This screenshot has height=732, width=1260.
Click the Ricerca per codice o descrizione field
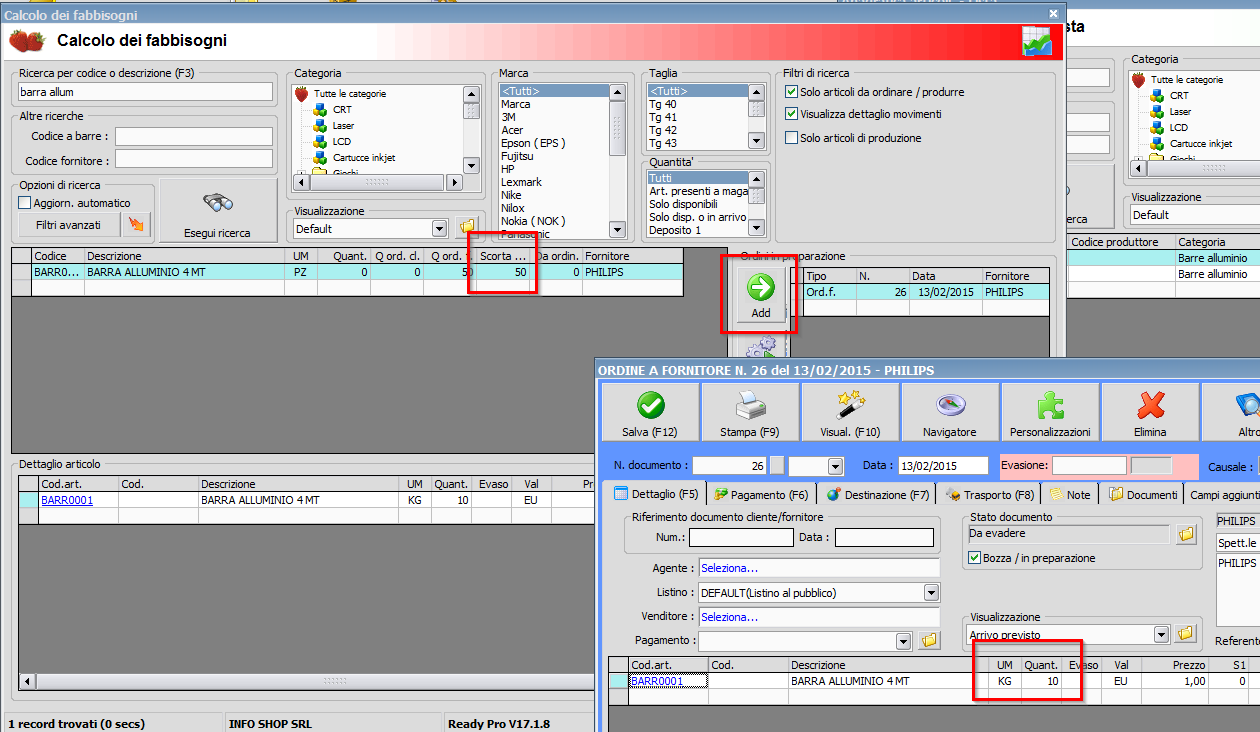click(146, 92)
